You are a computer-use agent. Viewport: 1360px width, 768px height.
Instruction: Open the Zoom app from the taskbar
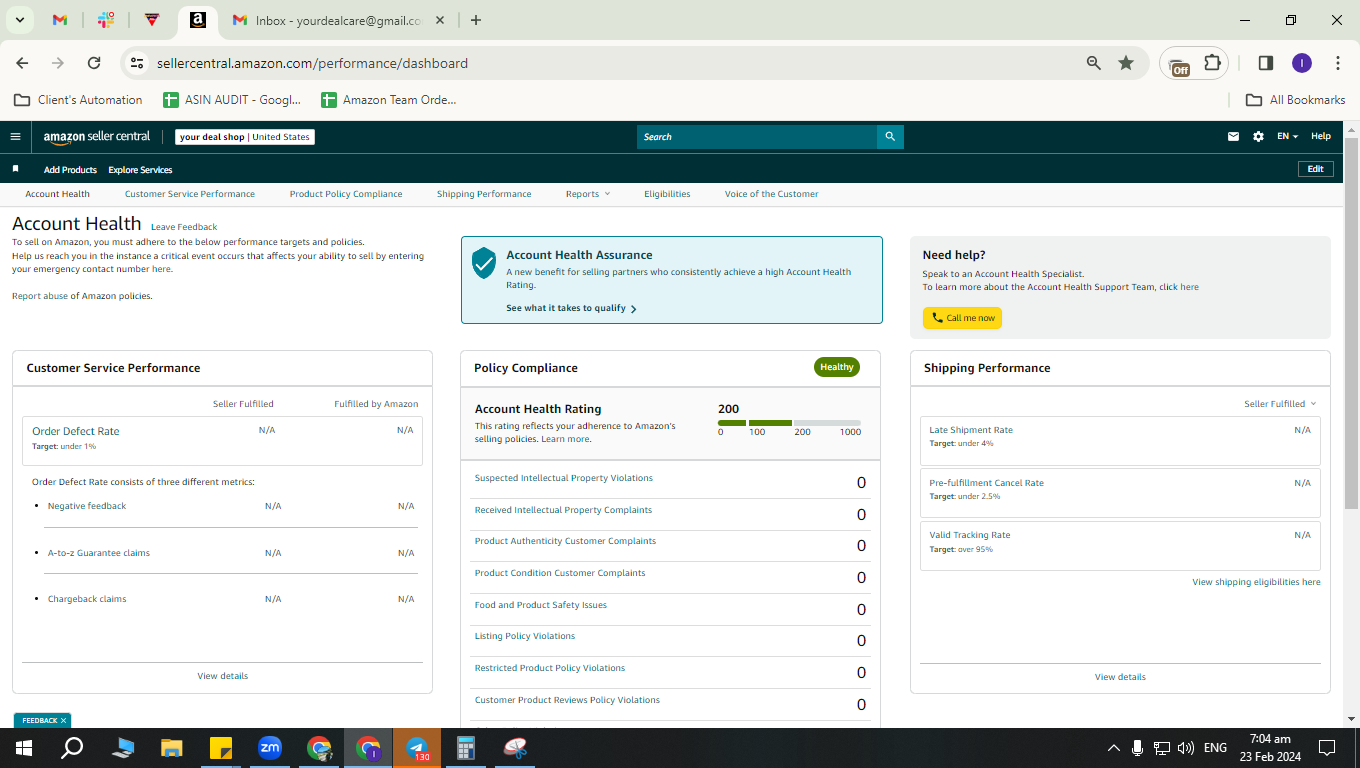[x=270, y=748]
